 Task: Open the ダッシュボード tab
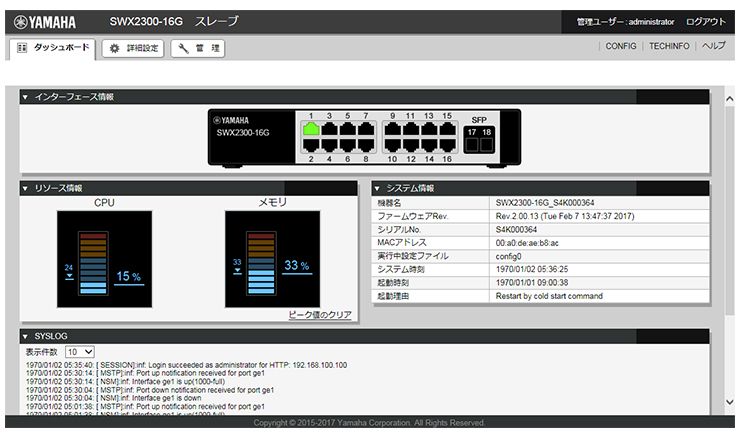pyautogui.click(x=52, y=48)
